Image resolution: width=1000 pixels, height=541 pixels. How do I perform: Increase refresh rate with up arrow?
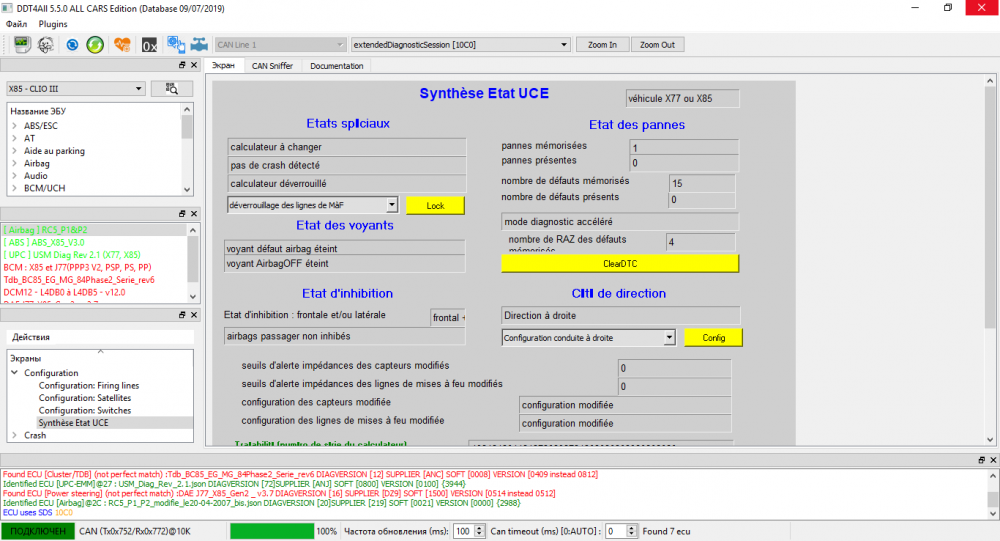(480, 528)
